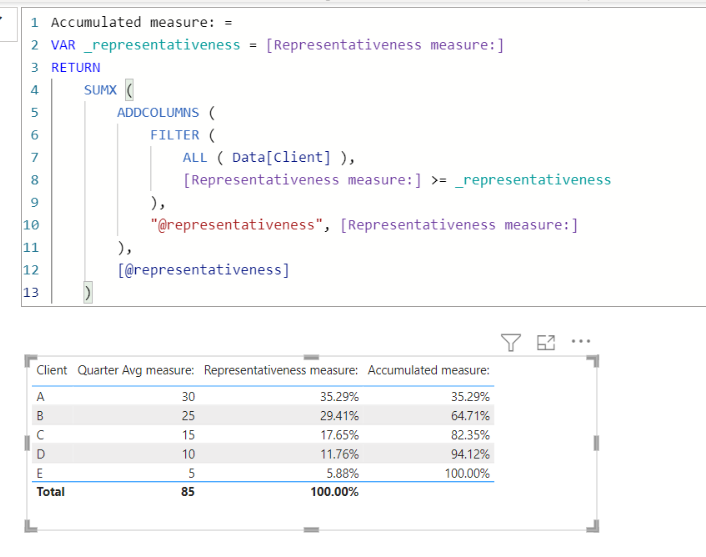Click the 35.29% Representativeness value for A
706x557 pixels.
coord(339,397)
